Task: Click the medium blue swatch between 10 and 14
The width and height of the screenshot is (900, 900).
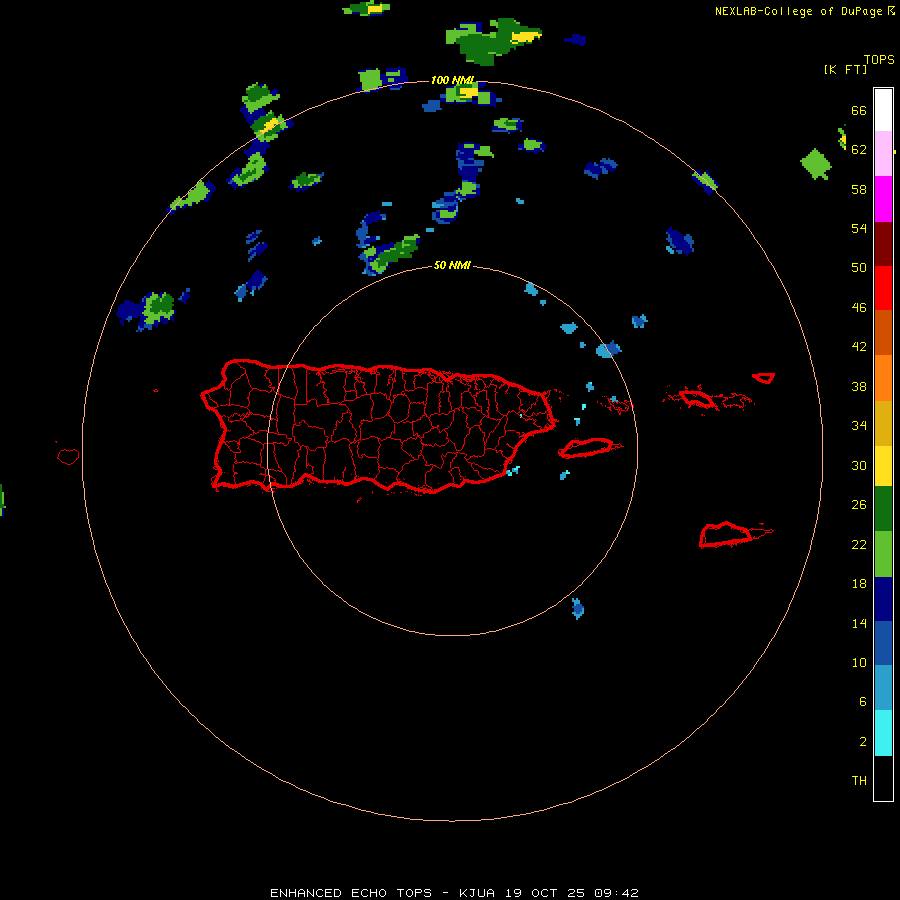Action: 883,643
